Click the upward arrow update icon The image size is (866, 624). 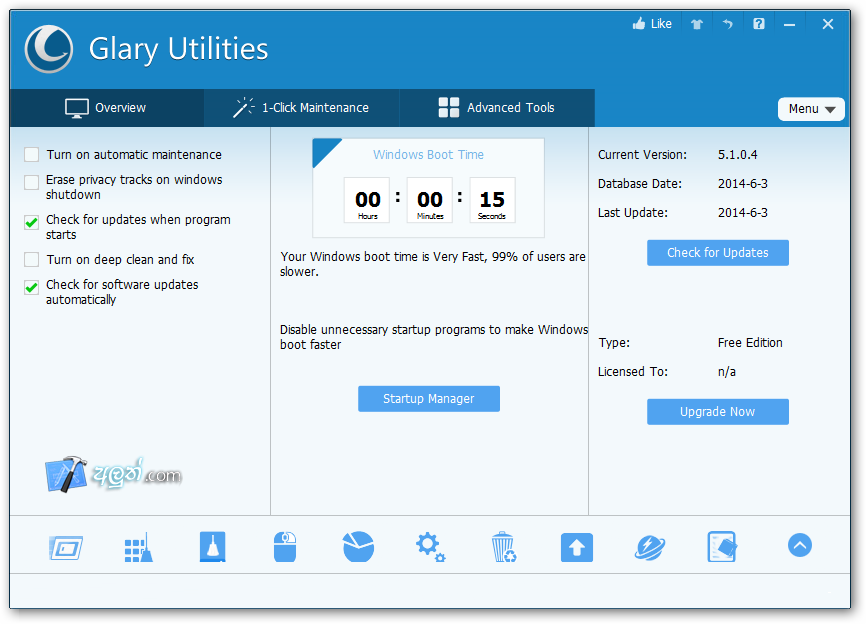577,547
